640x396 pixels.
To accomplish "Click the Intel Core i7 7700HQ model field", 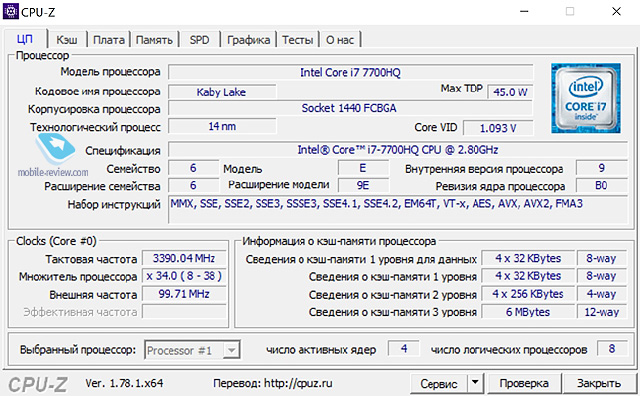I will point(351,72).
